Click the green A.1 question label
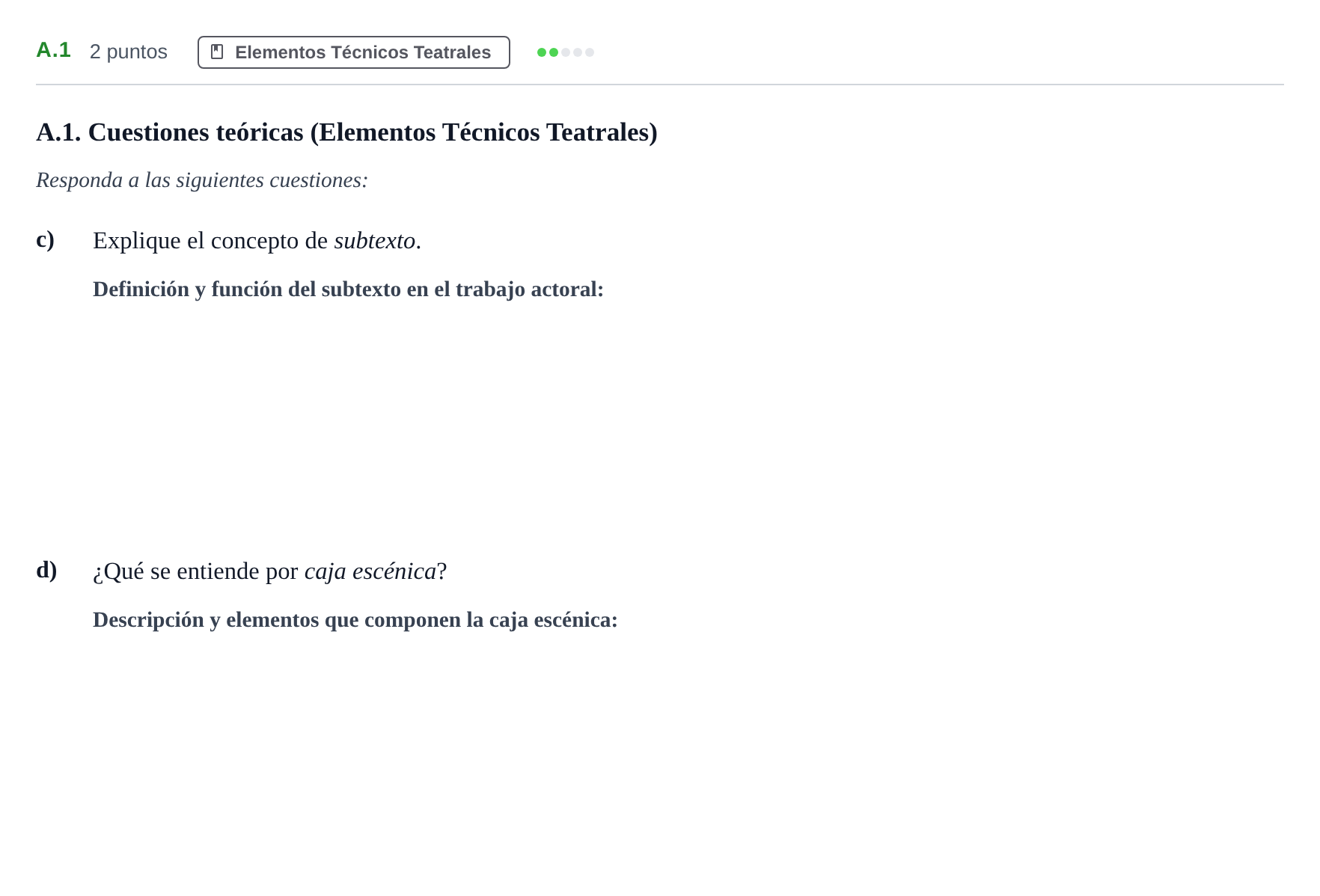 (54, 50)
